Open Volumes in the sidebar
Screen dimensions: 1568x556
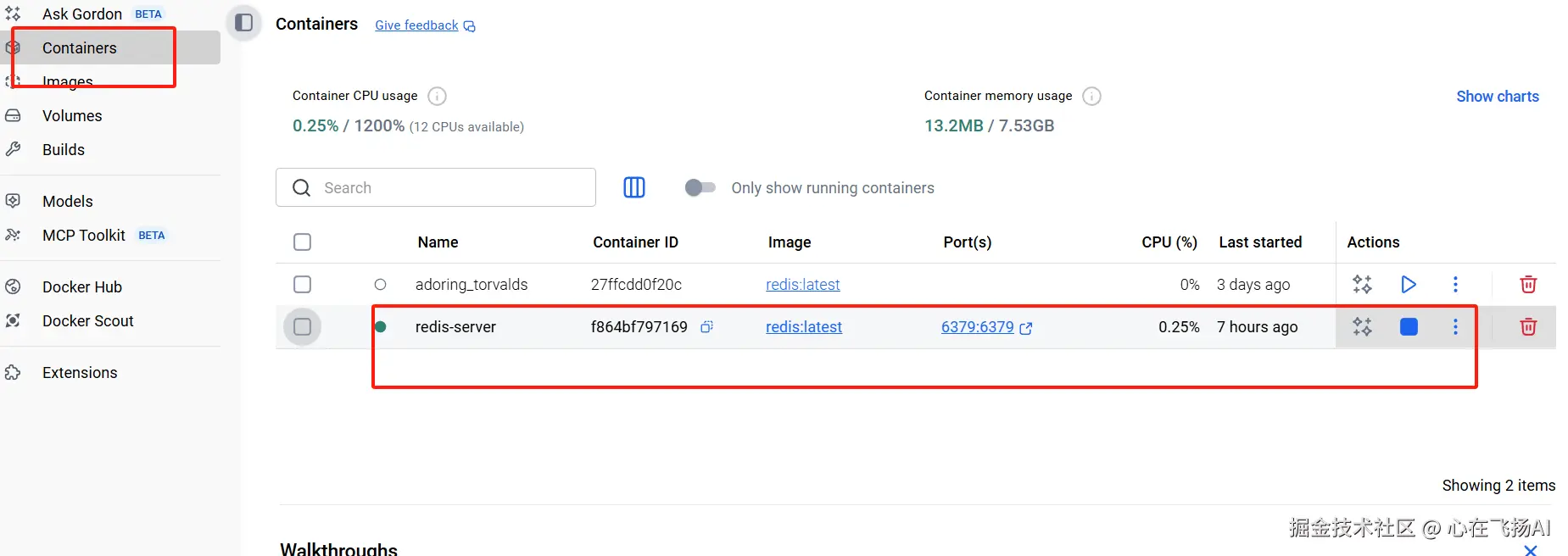(x=72, y=116)
